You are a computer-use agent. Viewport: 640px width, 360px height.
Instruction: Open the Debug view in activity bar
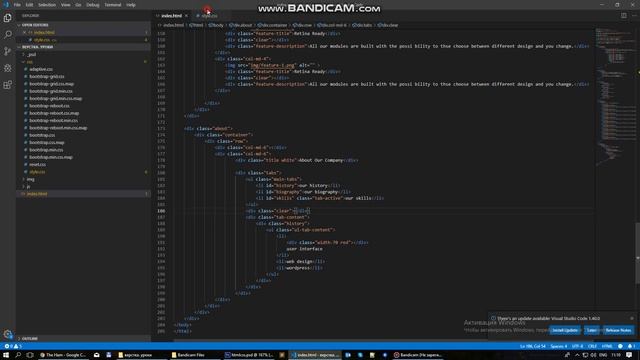tap(7, 68)
